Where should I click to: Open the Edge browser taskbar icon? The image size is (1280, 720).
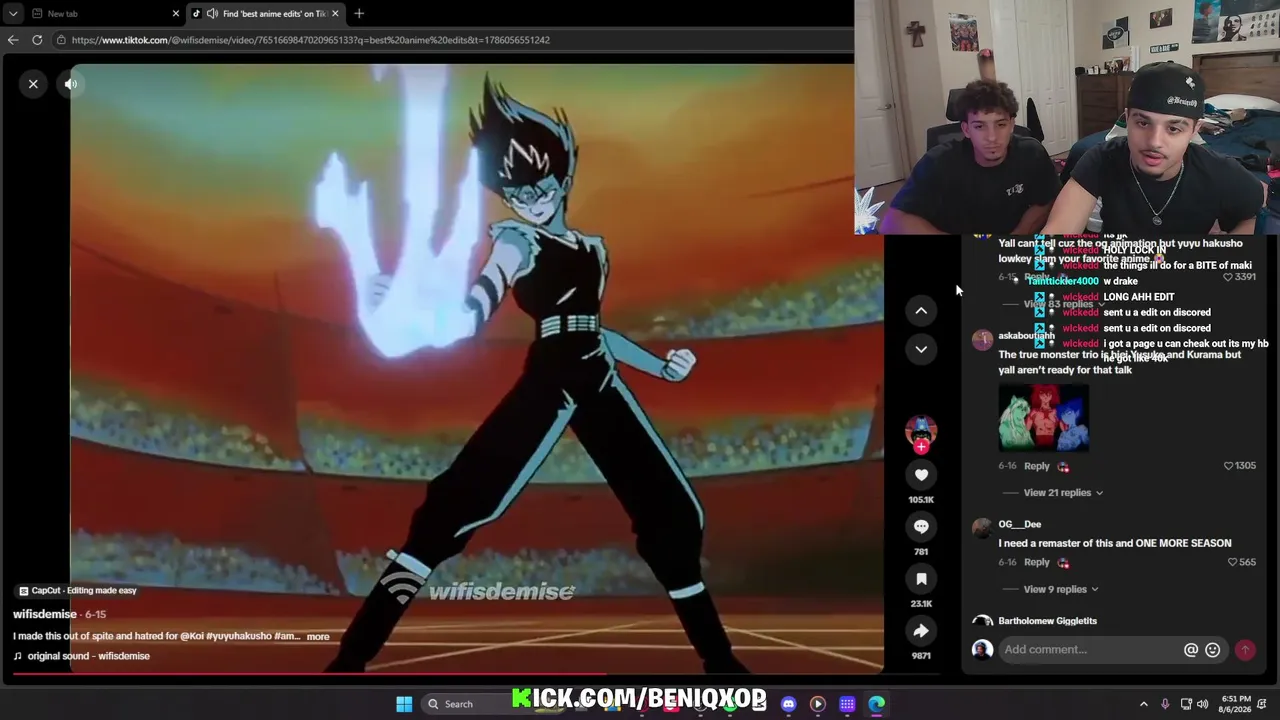(876, 704)
